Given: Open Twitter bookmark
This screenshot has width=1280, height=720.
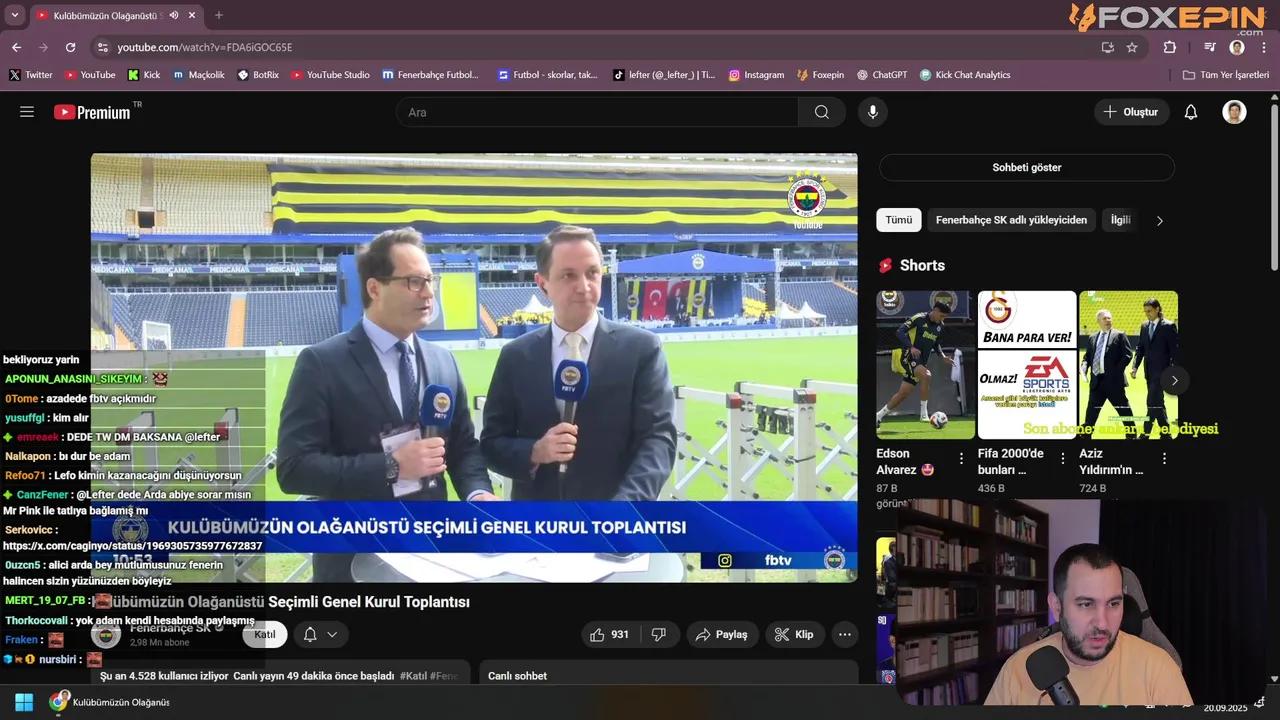Looking at the screenshot, I should pos(31,75).
